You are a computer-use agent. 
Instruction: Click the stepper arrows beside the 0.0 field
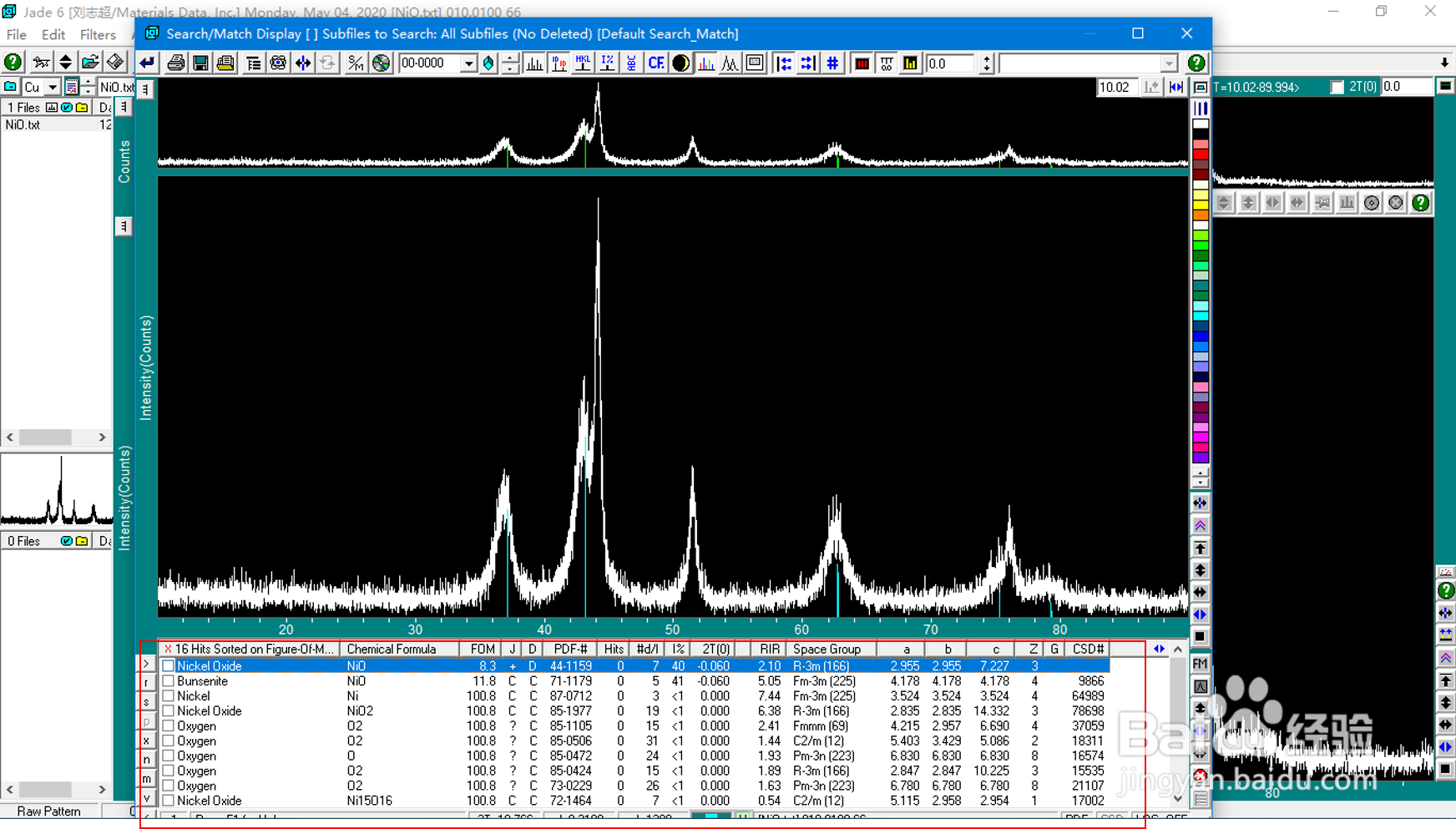coord(986,63)
